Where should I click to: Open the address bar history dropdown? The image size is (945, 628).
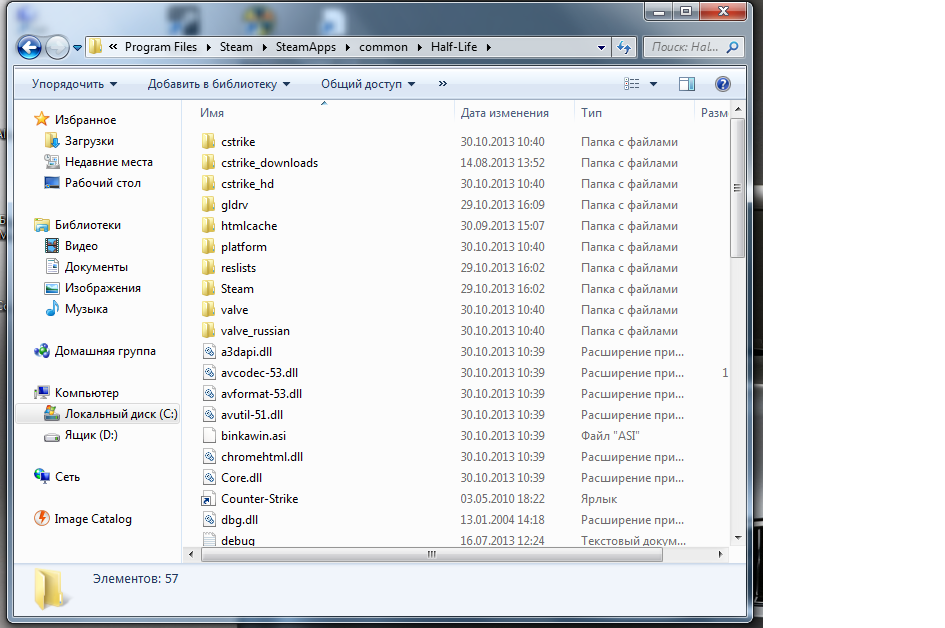point(601,47)
